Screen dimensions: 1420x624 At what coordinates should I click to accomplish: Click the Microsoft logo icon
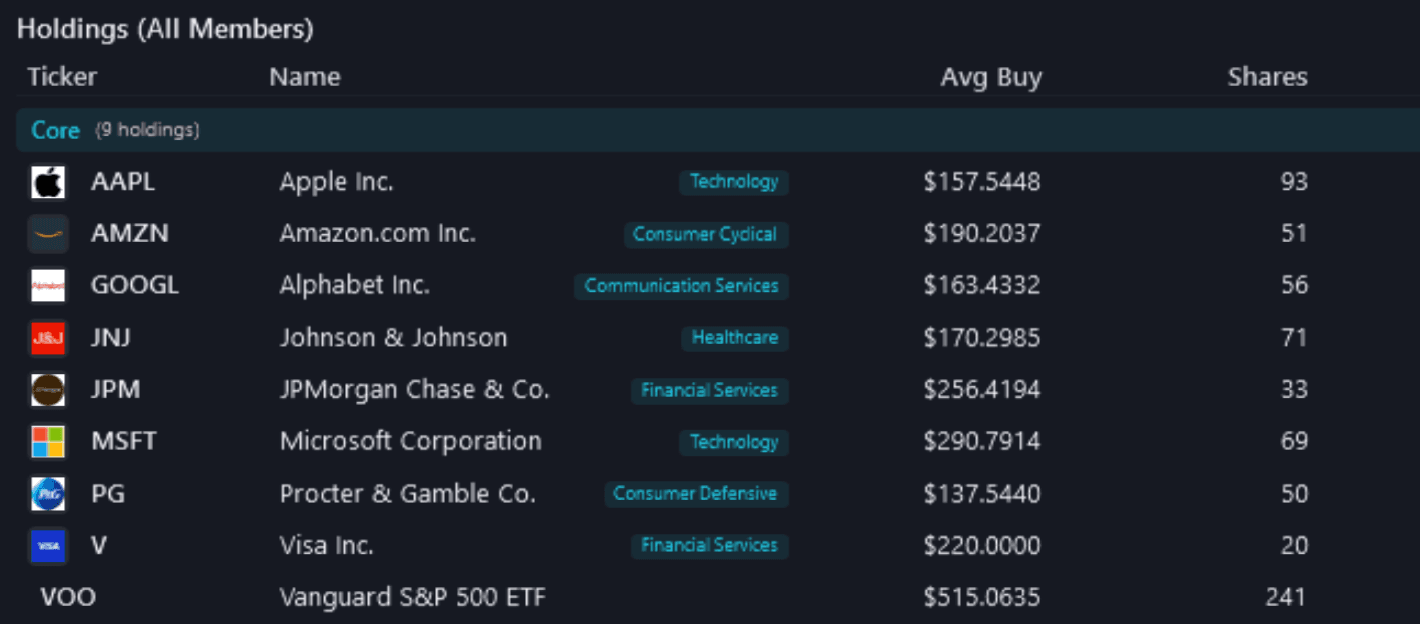coord(48,442)
